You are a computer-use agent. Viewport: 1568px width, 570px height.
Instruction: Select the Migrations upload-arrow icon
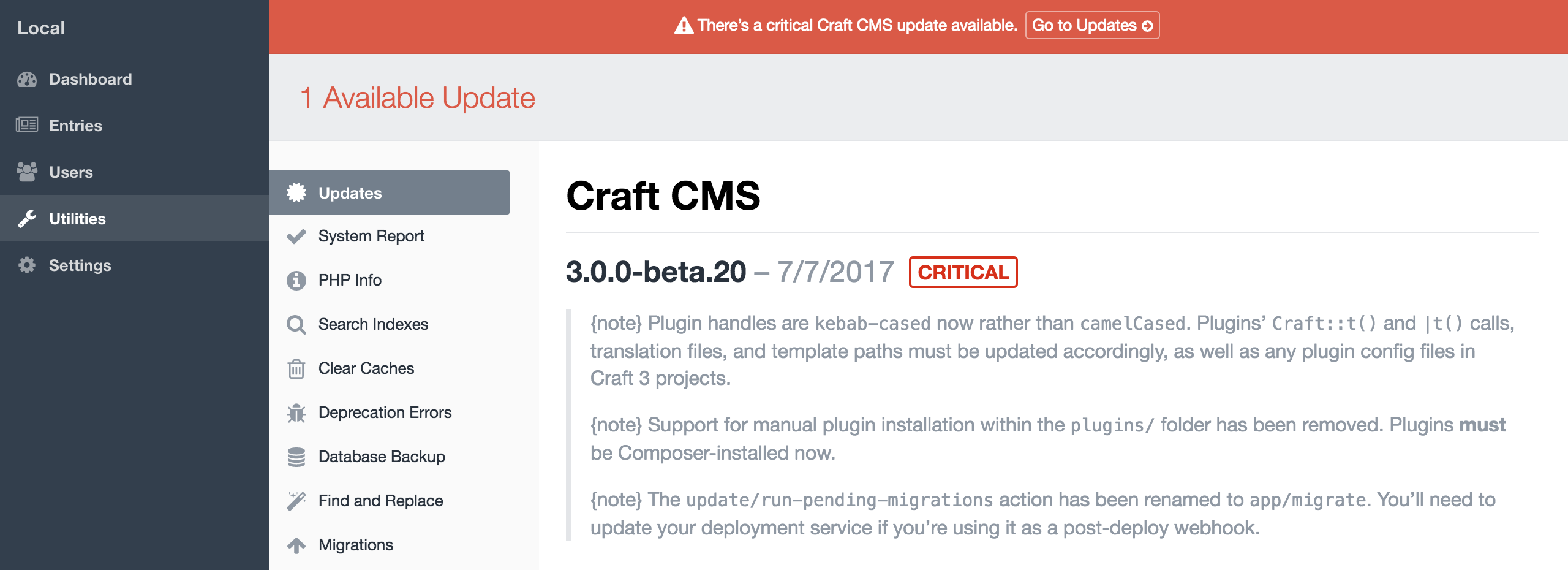tap(296, 544)
